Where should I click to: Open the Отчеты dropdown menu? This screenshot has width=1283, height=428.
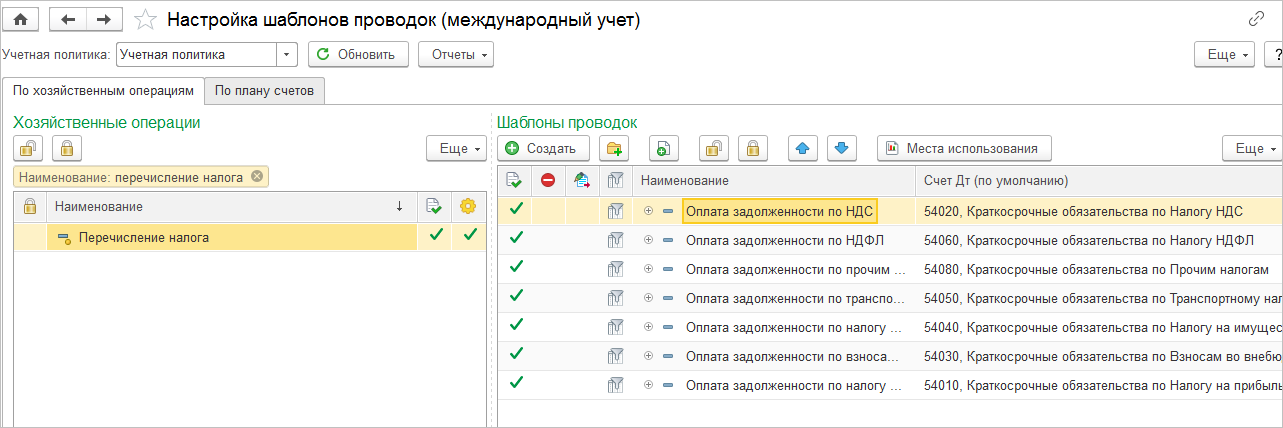coord(456,54)
